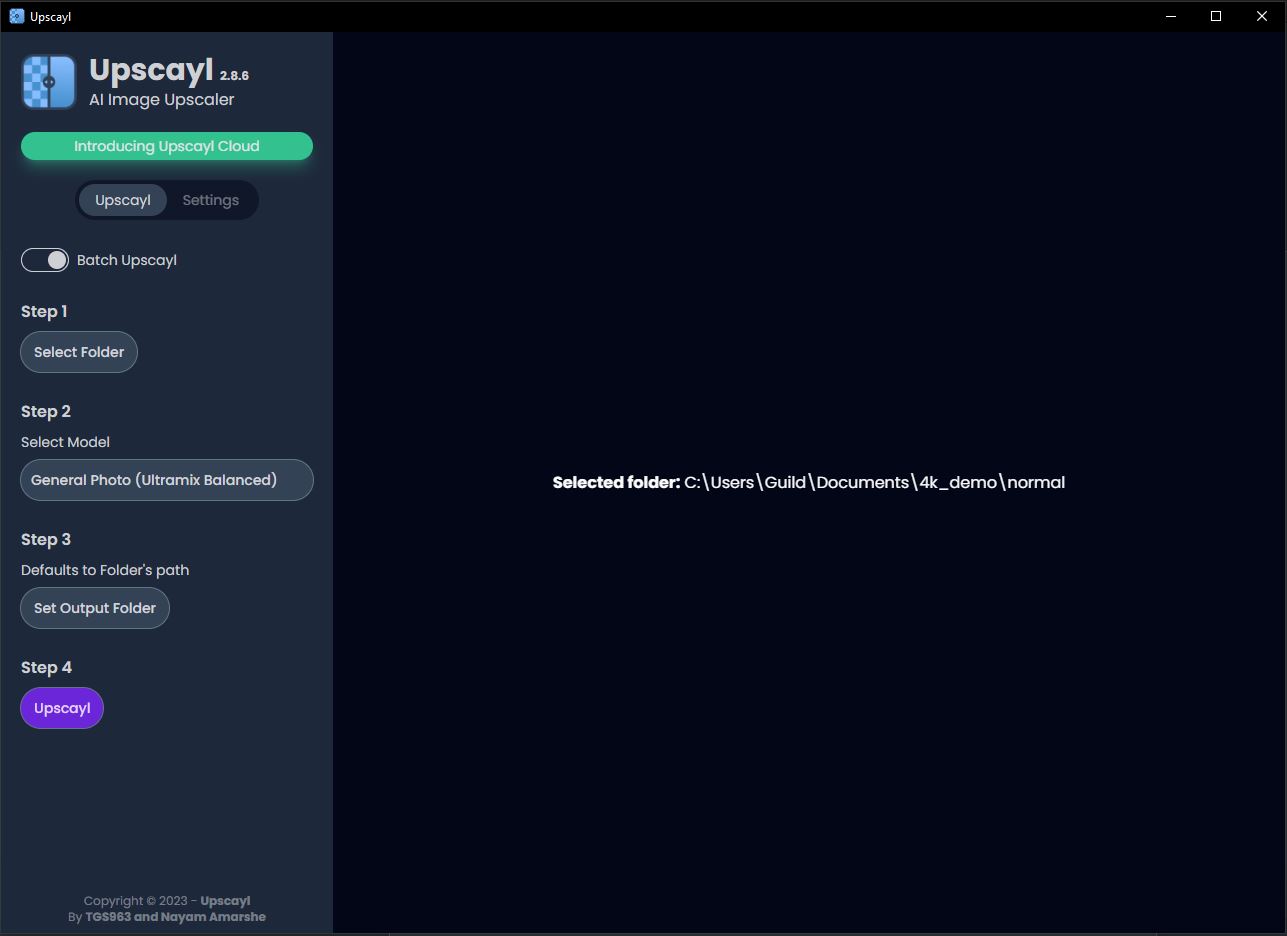The width and height of the screenshot is (1287, 936).
Task: Click the Set Output Folder button
Action: [x=95, y=608]
